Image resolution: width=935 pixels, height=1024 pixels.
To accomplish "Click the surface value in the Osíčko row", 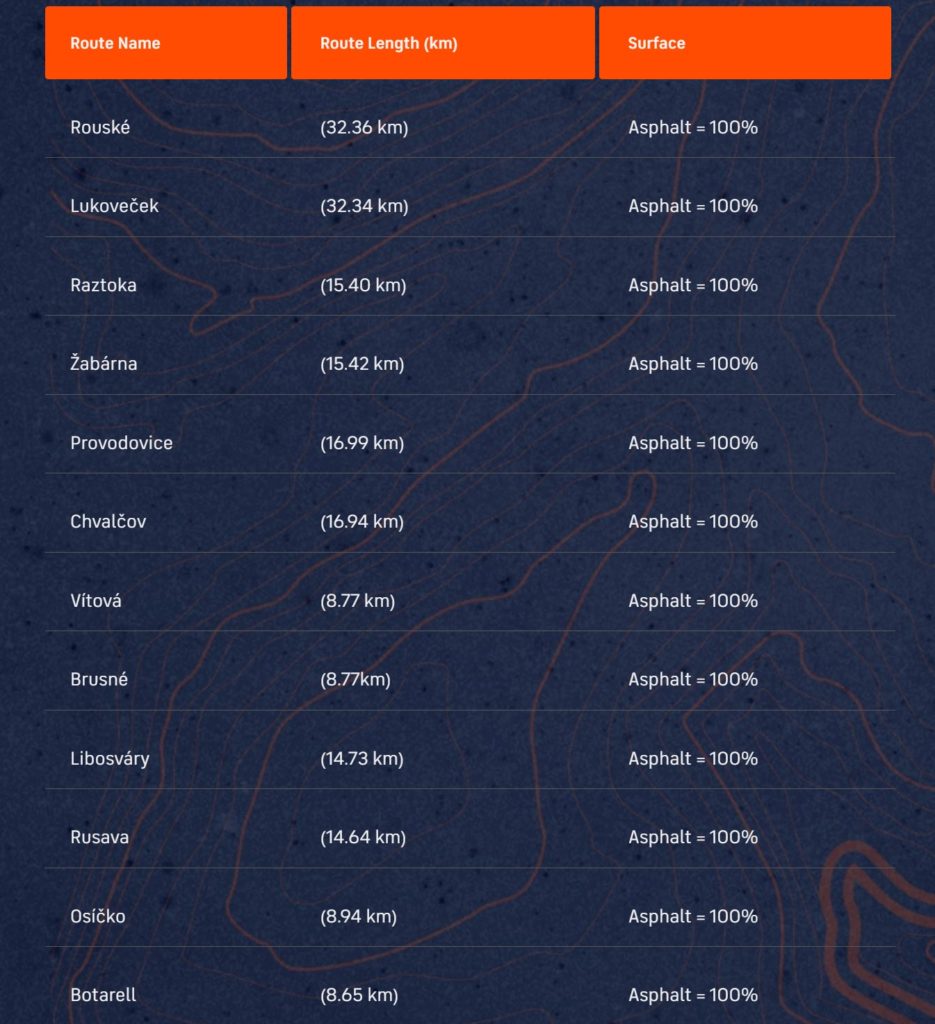I will click(x=693, y=916).
